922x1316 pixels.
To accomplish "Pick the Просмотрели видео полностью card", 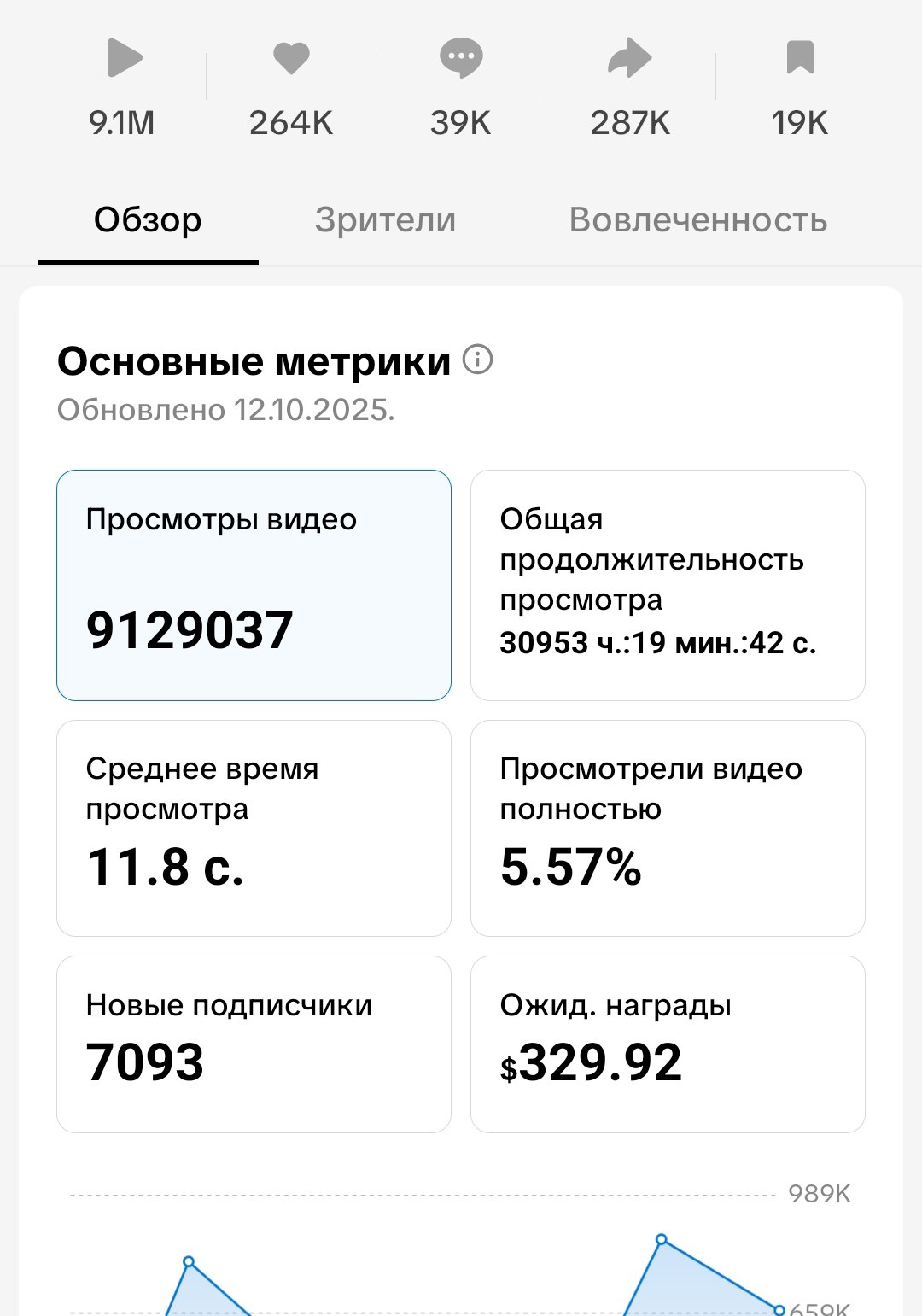I will pos(668,828).
